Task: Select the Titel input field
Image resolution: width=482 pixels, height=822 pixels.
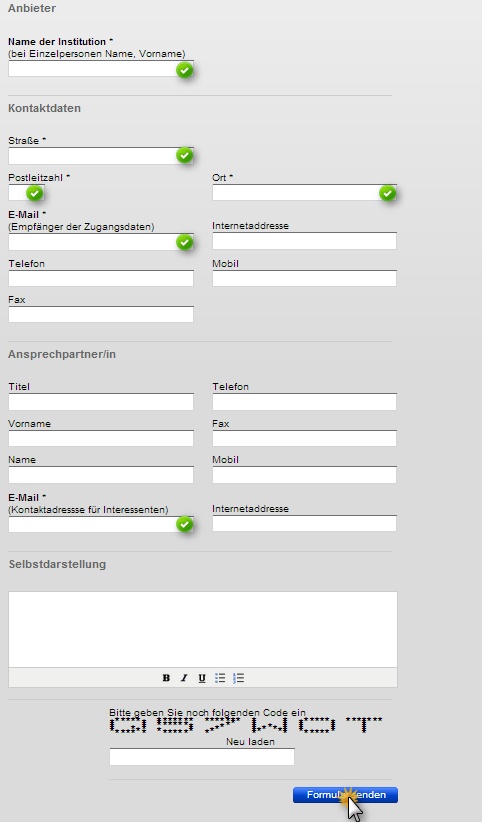Action: pos(101,402)
